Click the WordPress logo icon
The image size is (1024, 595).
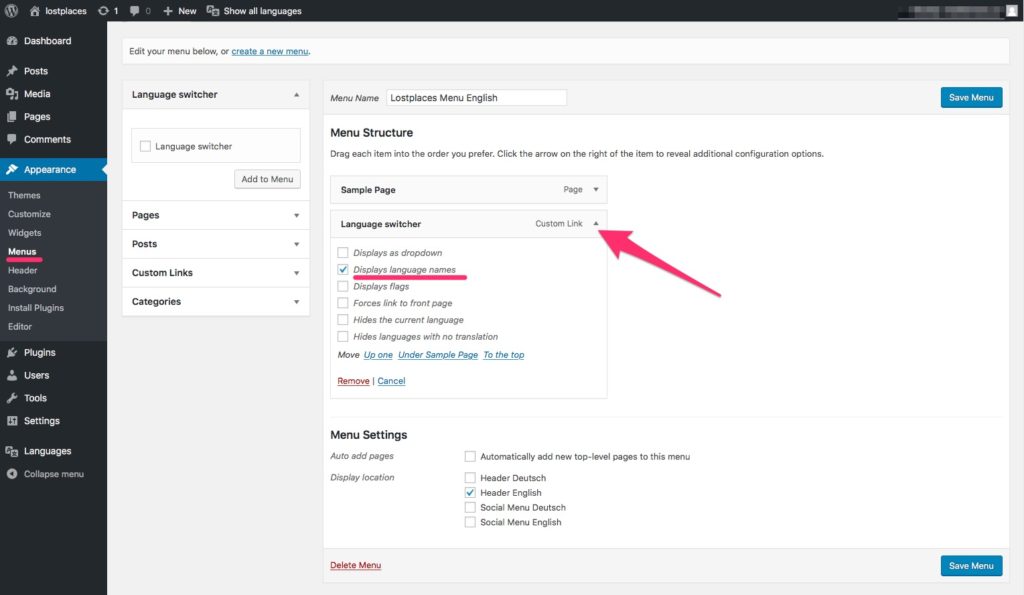tap(11, 10)
